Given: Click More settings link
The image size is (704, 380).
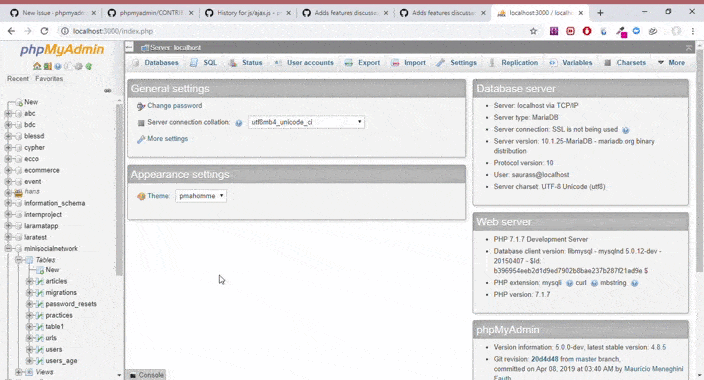Looking at the screenshot, I should click(167, 139).
